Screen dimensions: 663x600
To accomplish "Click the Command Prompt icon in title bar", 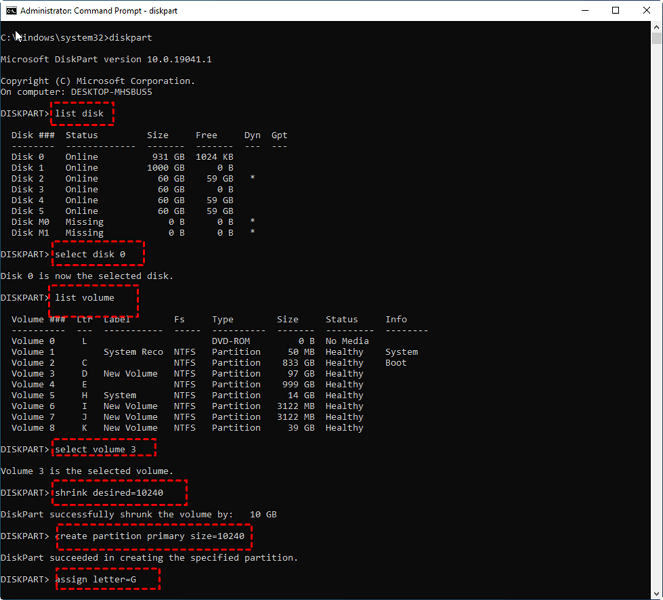I will click(x=11, y=11).
